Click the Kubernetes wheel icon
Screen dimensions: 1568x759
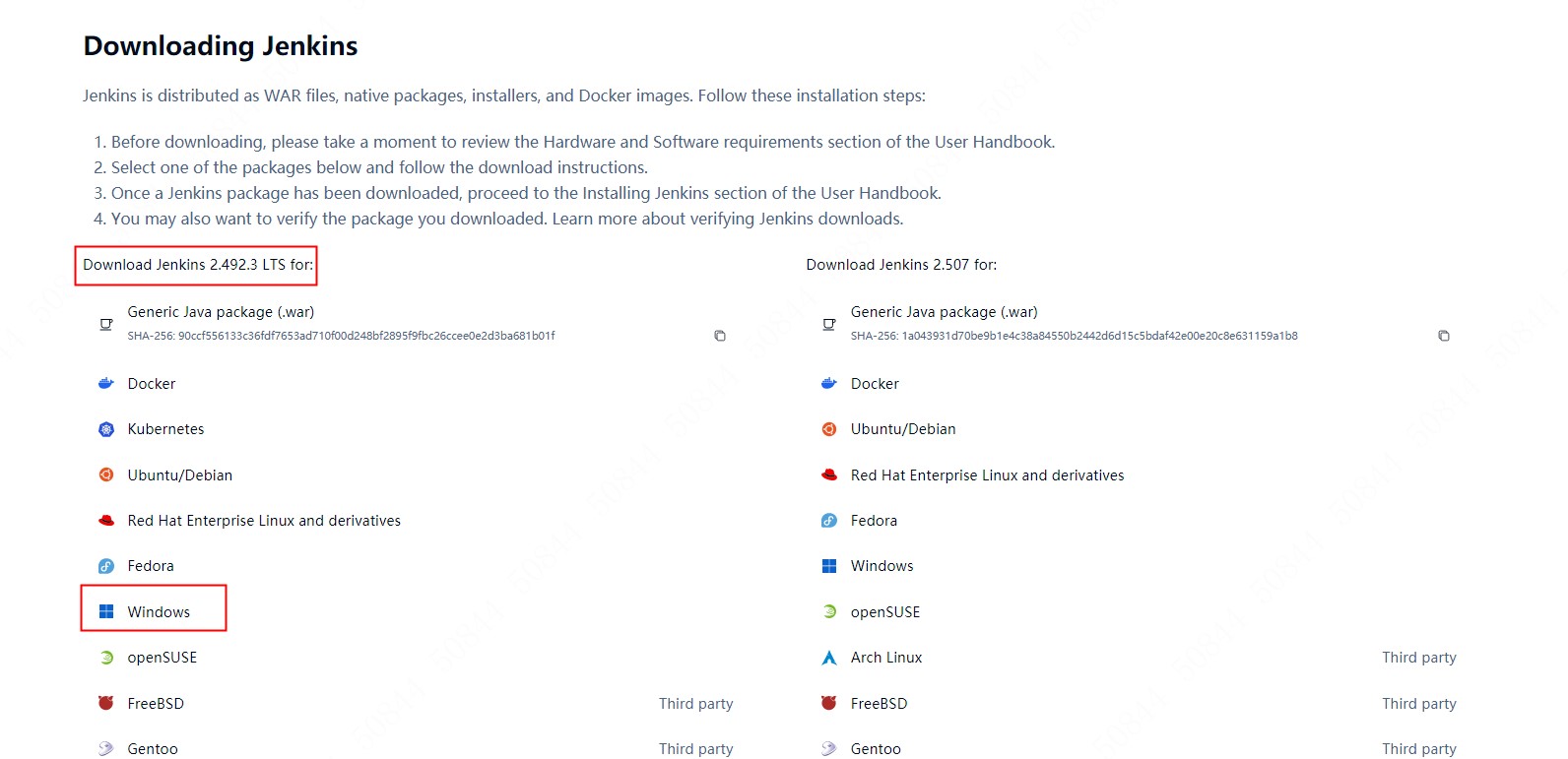[106, 429]
